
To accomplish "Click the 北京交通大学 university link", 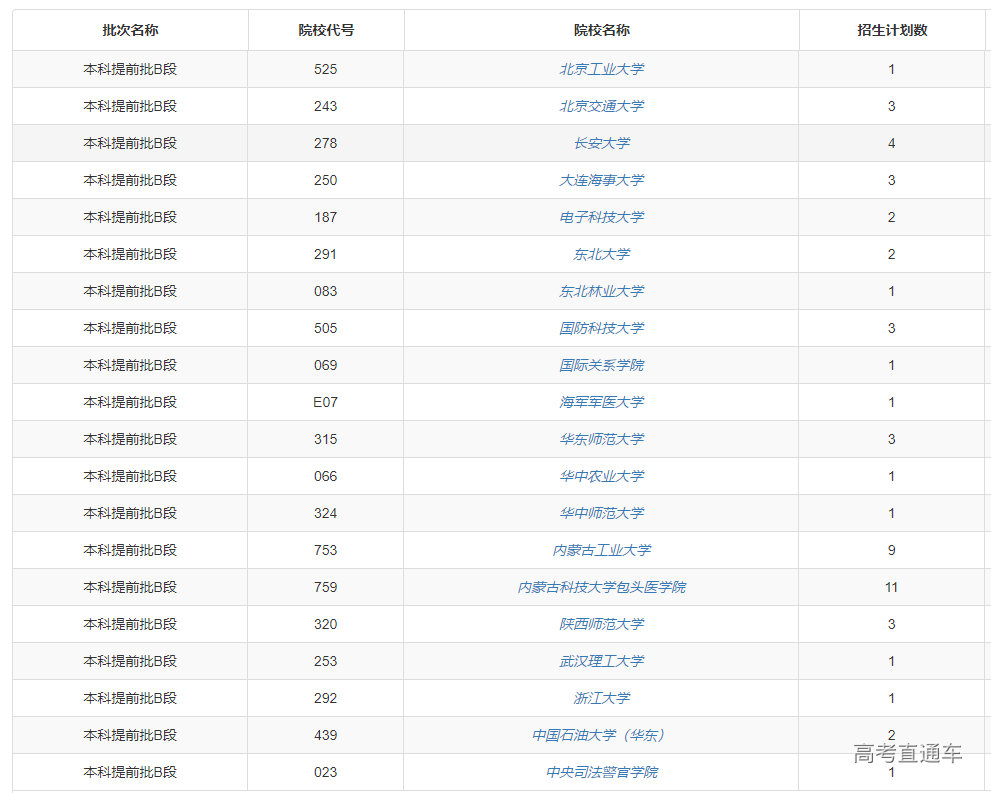I will pyautogui.click(x=601, y=106).
